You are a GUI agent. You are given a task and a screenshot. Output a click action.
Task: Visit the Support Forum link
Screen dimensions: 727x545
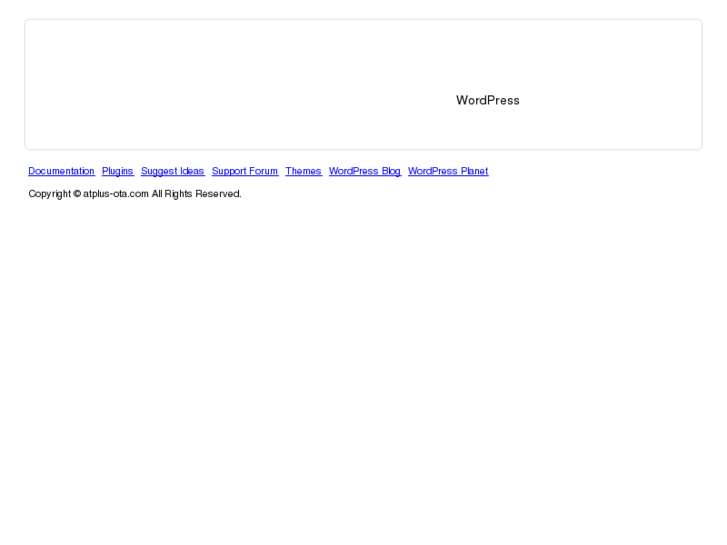click(x=245, y=171)
